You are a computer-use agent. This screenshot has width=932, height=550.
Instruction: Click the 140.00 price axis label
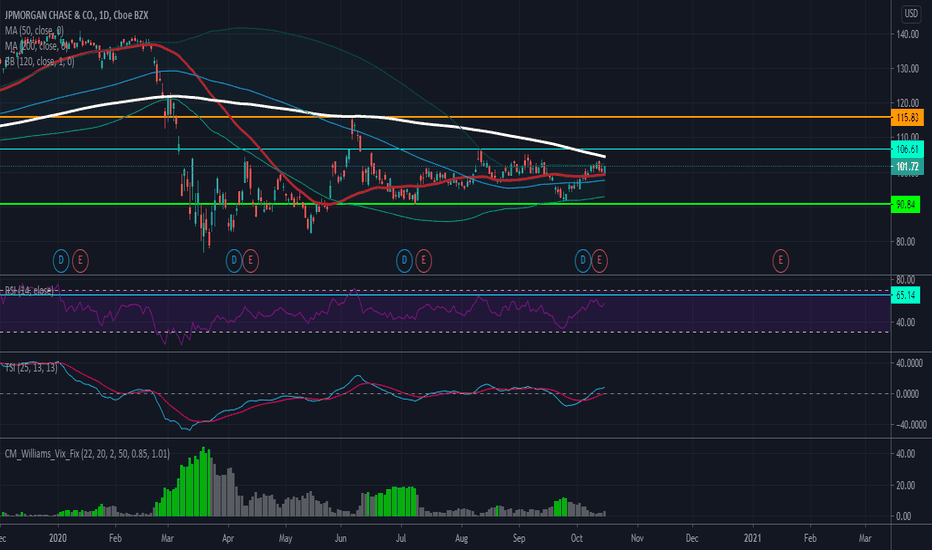click(908, 34)
